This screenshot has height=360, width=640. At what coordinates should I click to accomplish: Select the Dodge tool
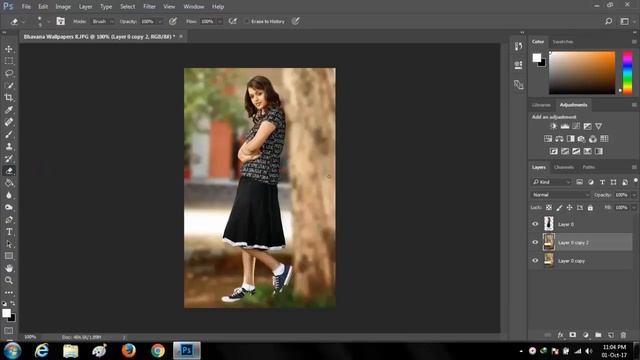(x=9, y=207)
